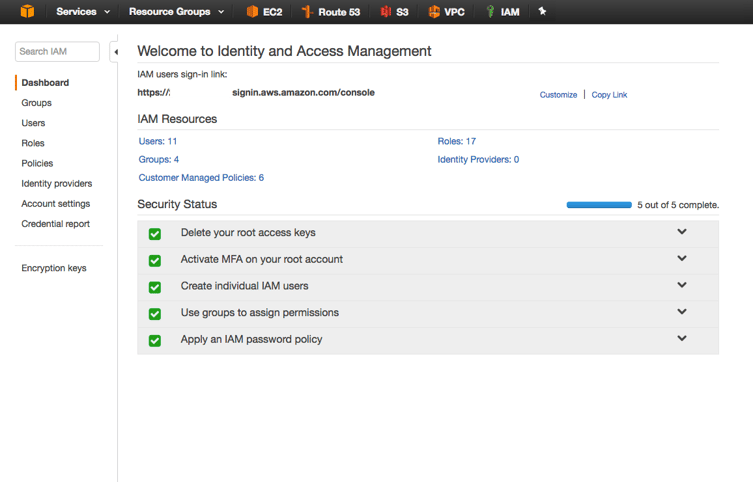
Task: Open Policies in the sidebar
Action: 37,163
